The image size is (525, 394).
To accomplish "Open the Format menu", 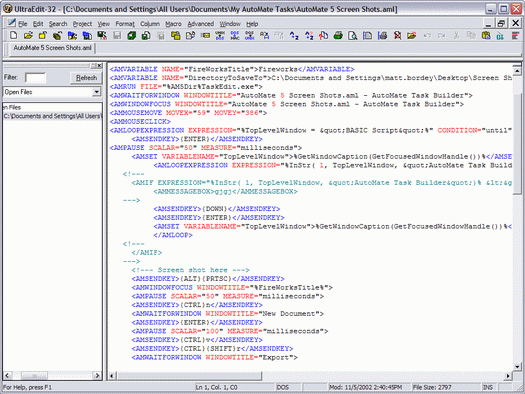I will pos(125,24).
